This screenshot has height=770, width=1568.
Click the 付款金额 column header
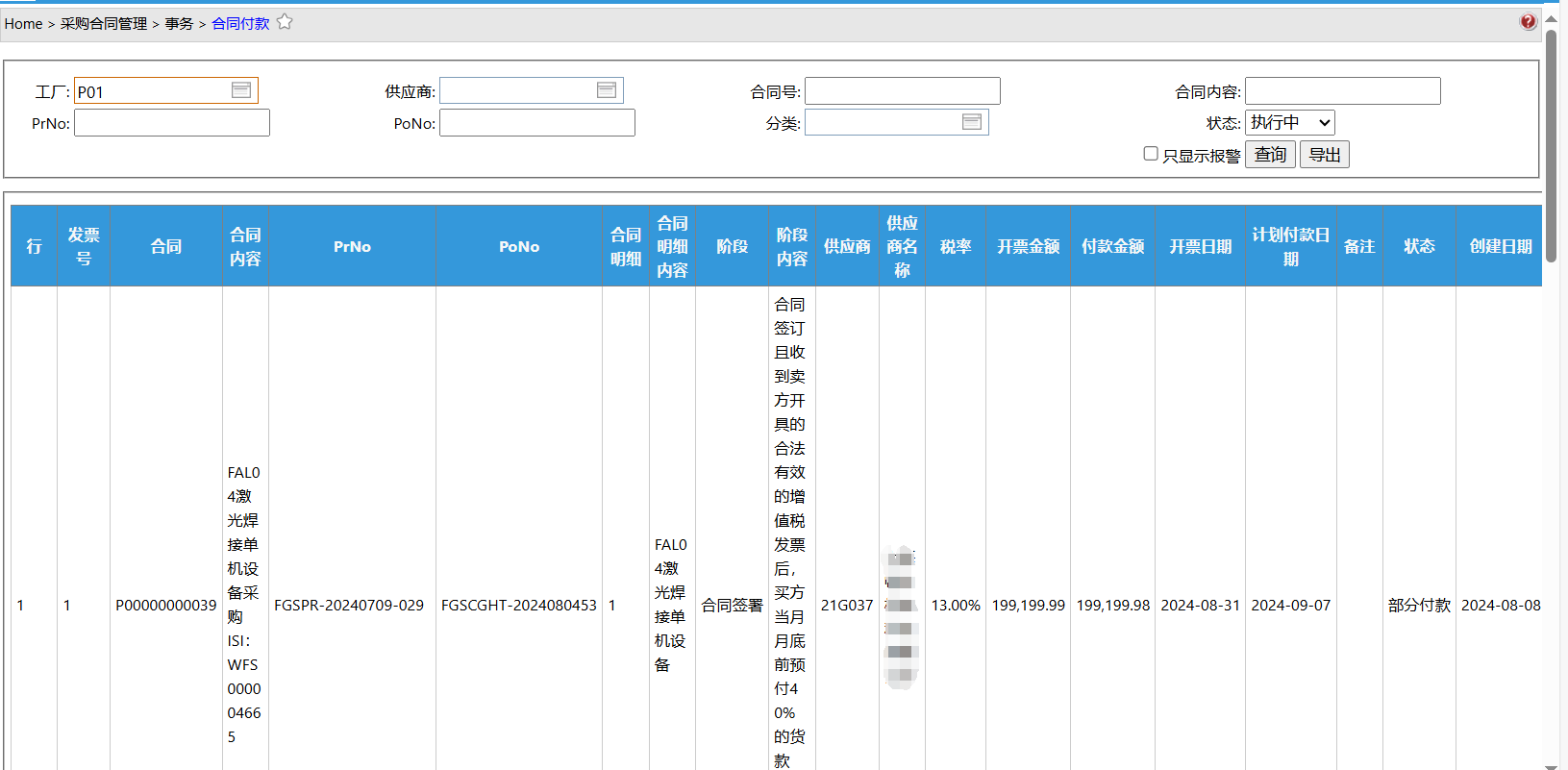(1112, 246)
